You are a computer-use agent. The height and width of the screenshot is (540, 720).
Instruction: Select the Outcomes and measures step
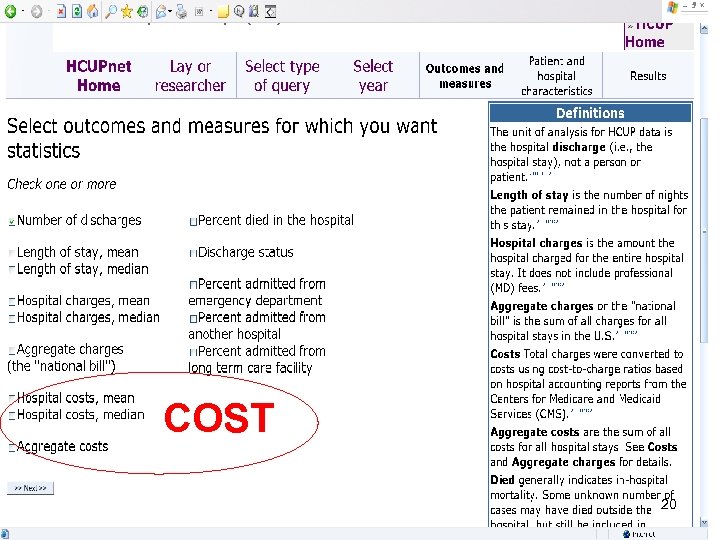pyautogui.click(x=465, y=76)
